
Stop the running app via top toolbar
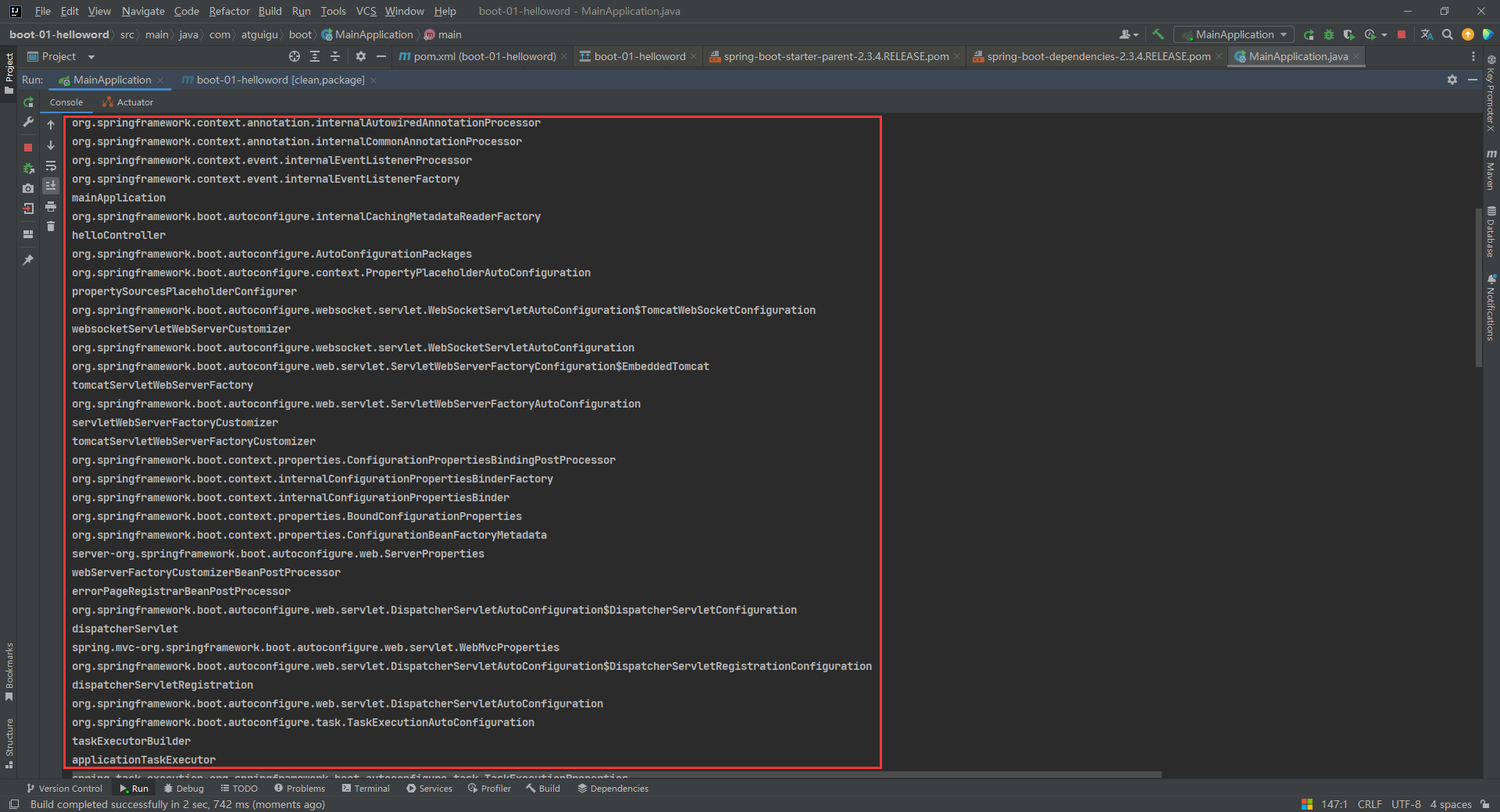pos(1402,34)
